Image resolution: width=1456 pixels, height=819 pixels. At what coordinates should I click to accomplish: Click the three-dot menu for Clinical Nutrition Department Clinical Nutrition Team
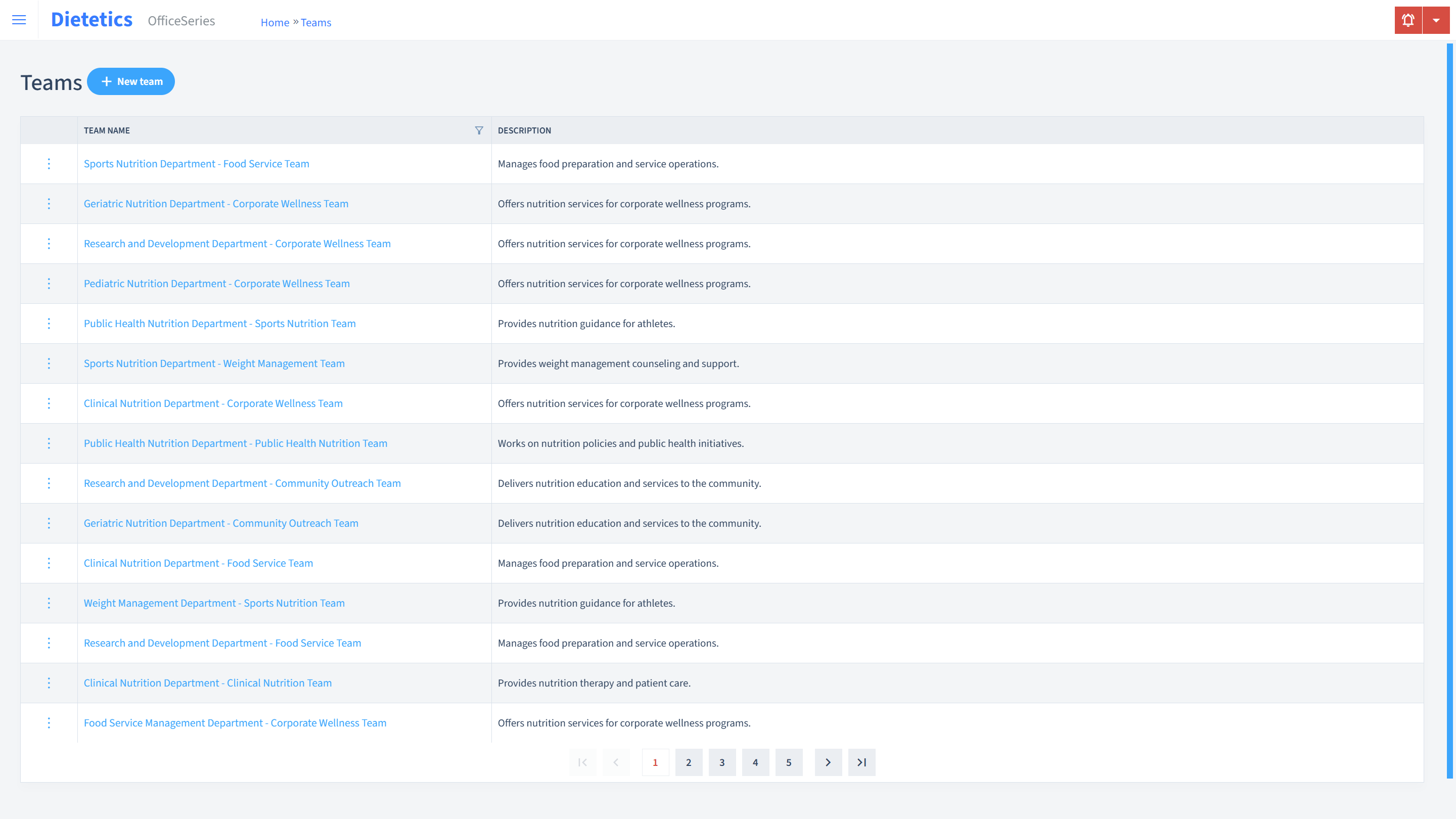[48, 683]
